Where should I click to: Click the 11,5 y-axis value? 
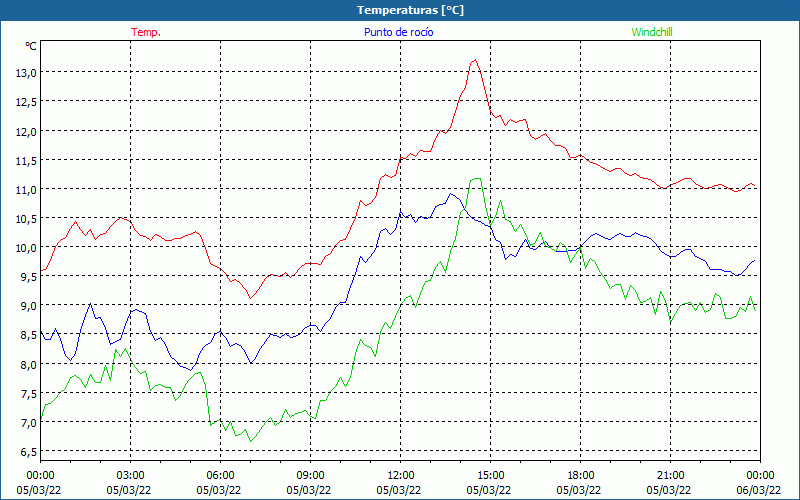click(x=26, y=161)
